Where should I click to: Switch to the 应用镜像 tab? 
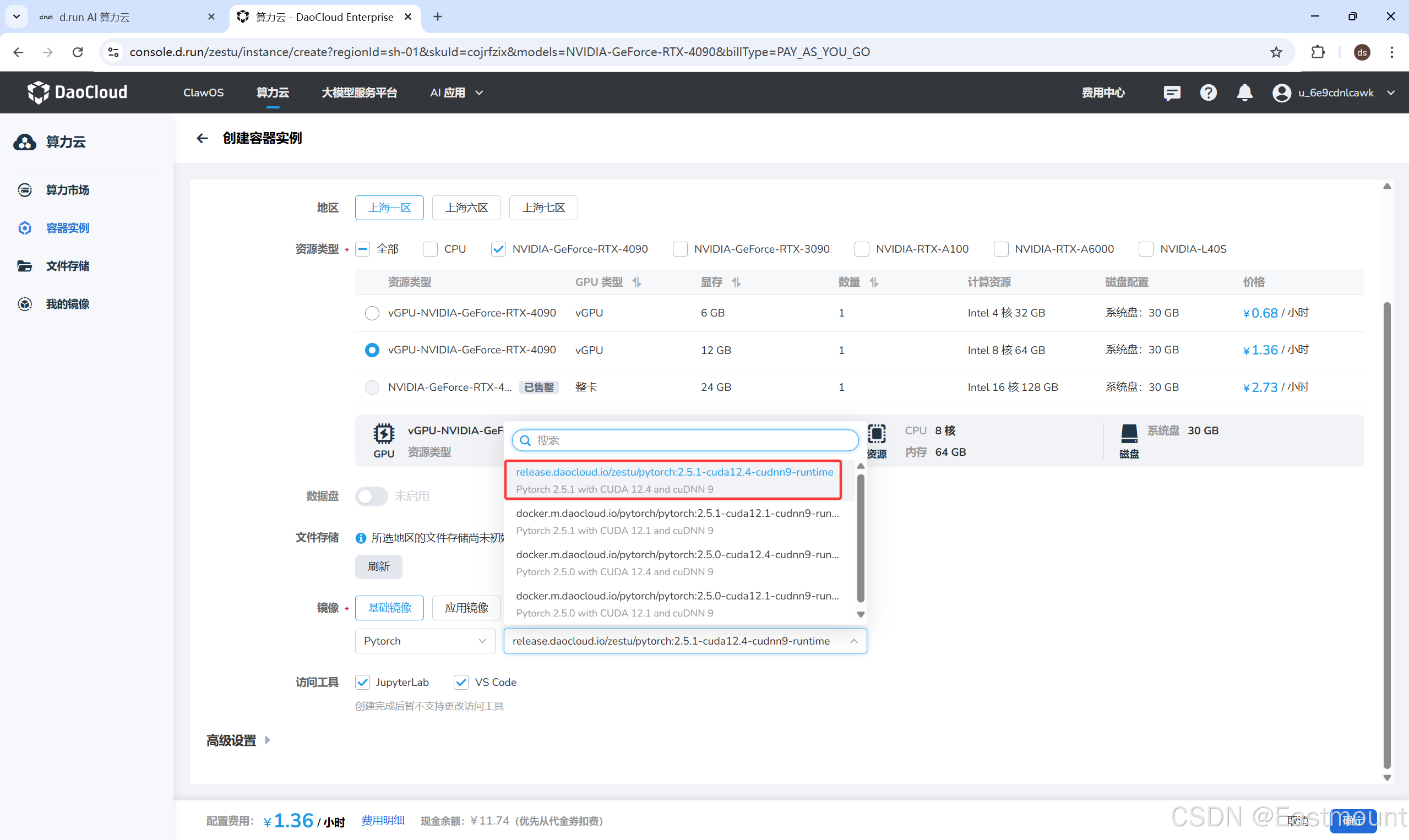466,607
